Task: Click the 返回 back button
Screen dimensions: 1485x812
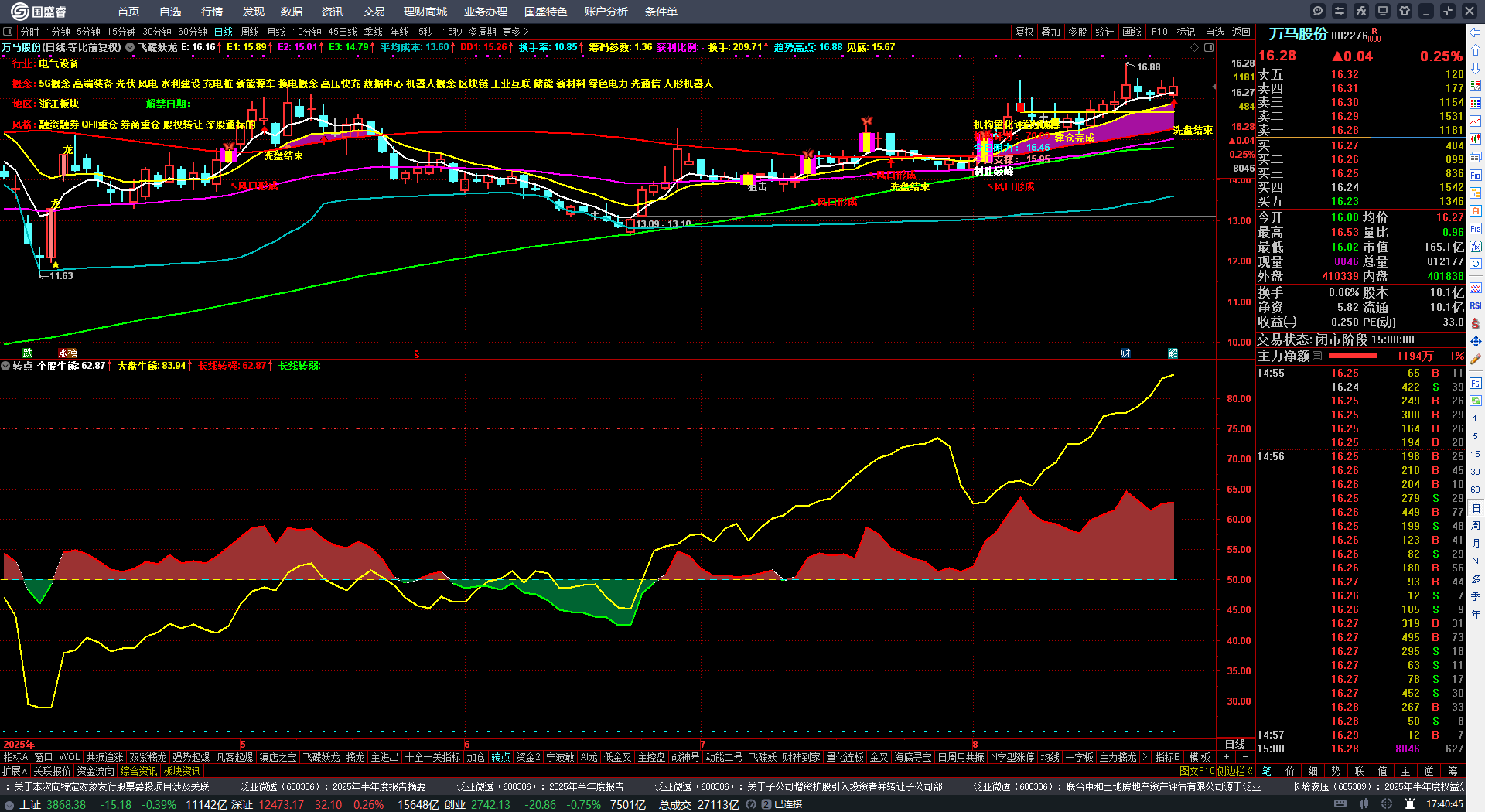Action: click(1241, 32)
